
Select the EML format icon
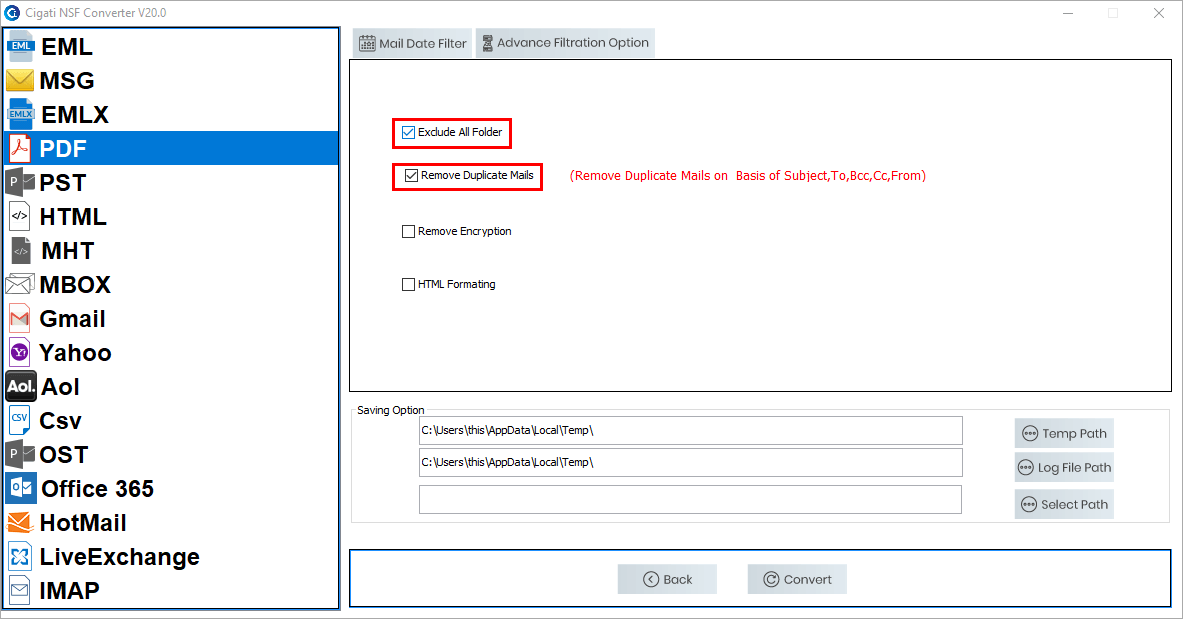(20, 46)
